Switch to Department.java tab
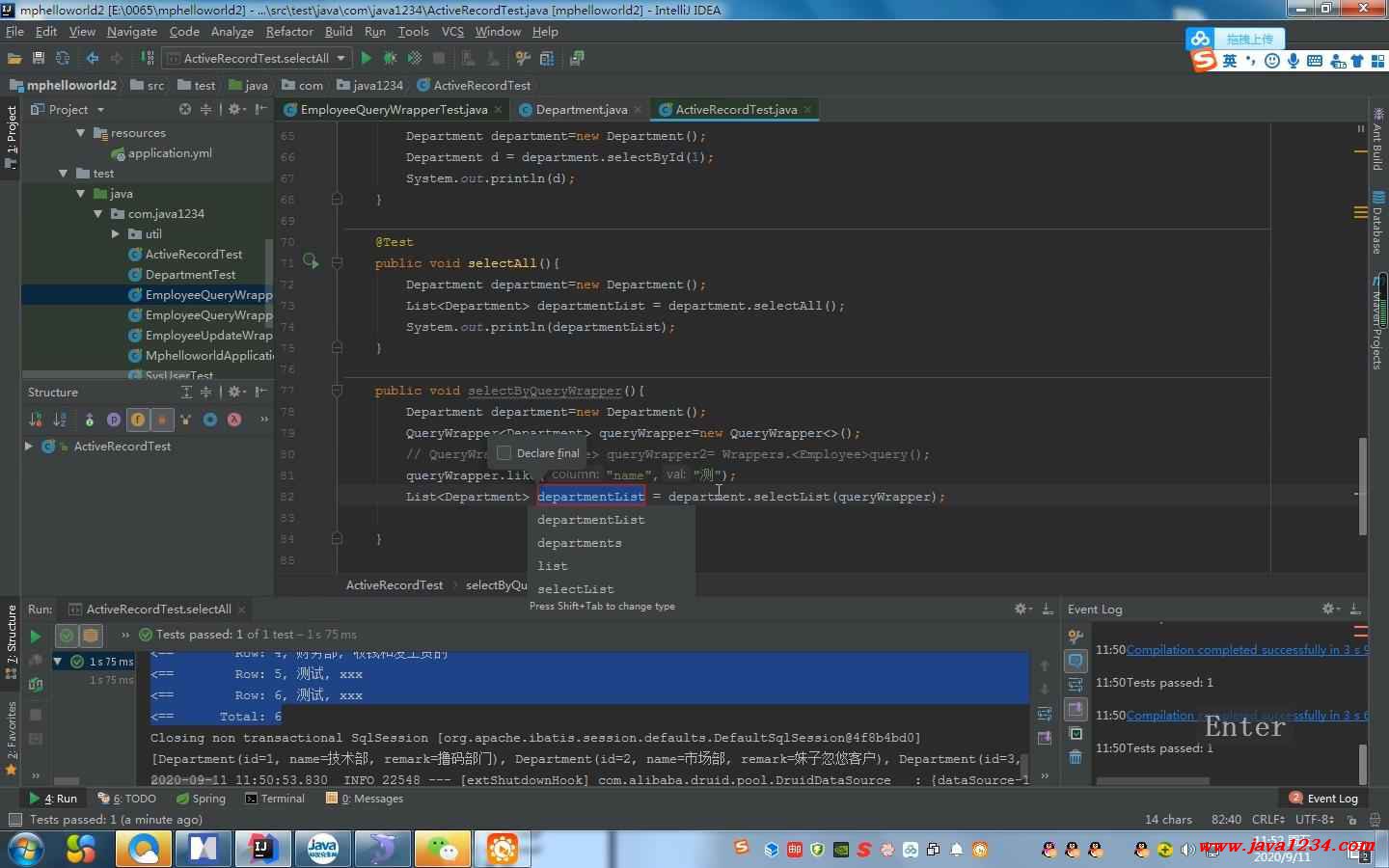 point(582,109)
